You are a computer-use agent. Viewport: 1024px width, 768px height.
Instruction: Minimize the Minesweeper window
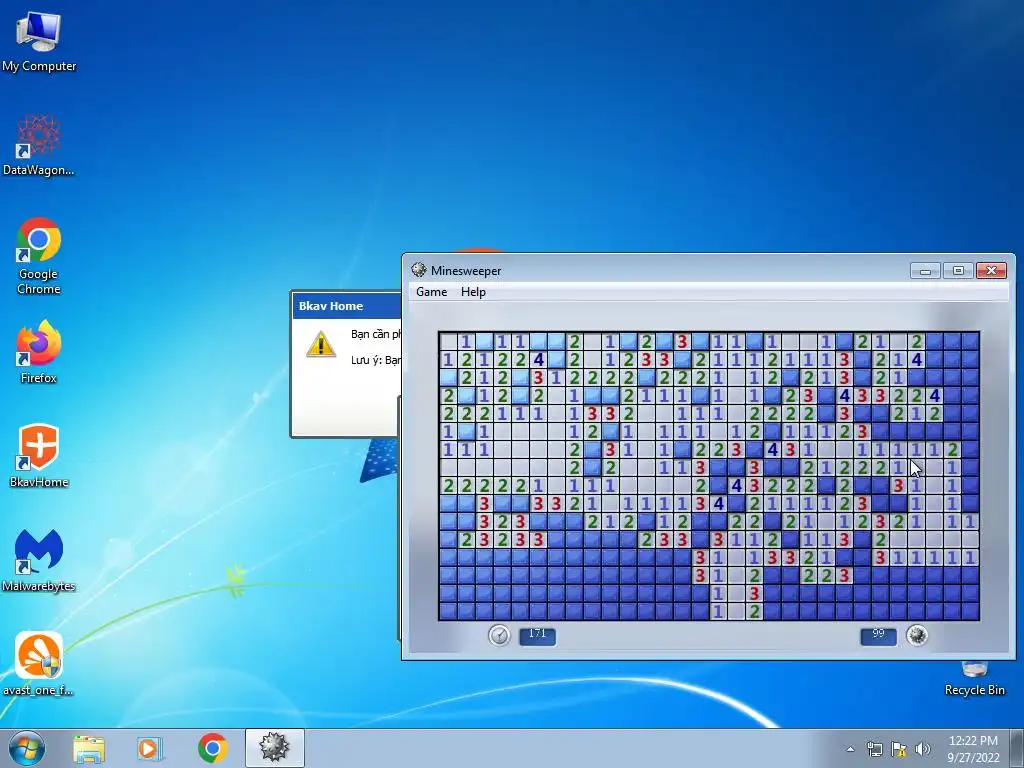[x=925, y=270]
